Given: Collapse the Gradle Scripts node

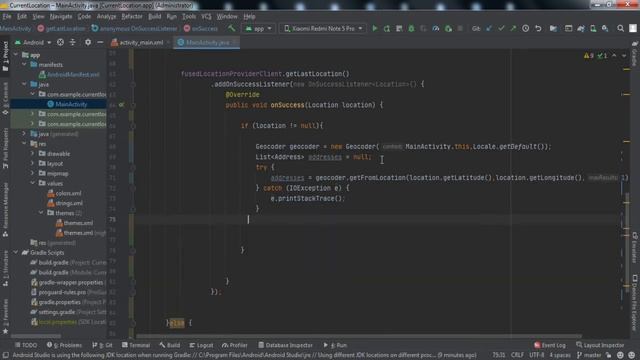Looking at the screenshot, I should [x=16, y=253].
